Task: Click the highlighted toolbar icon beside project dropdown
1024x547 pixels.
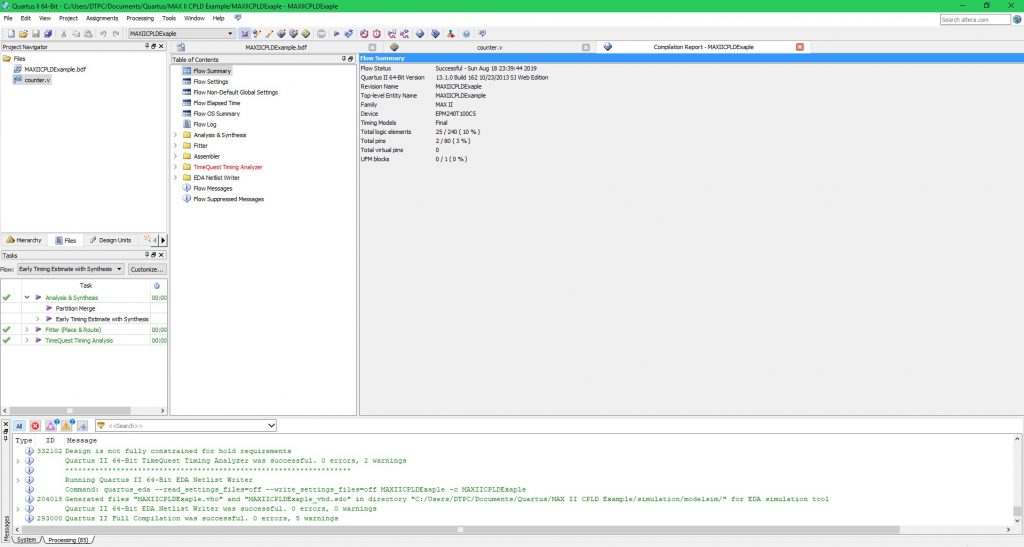Action: click(245, 34)
